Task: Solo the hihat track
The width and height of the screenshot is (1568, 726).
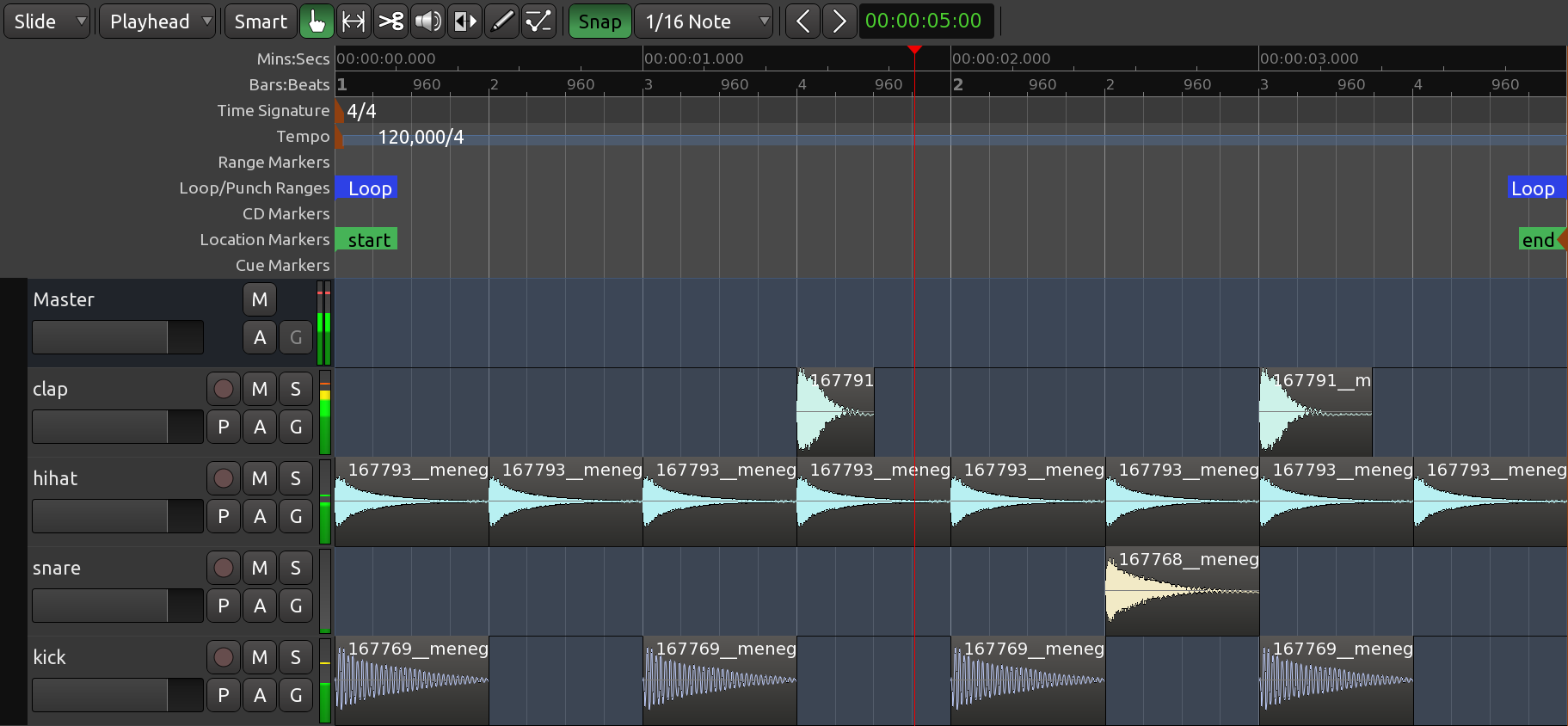Action: [296, 478]
